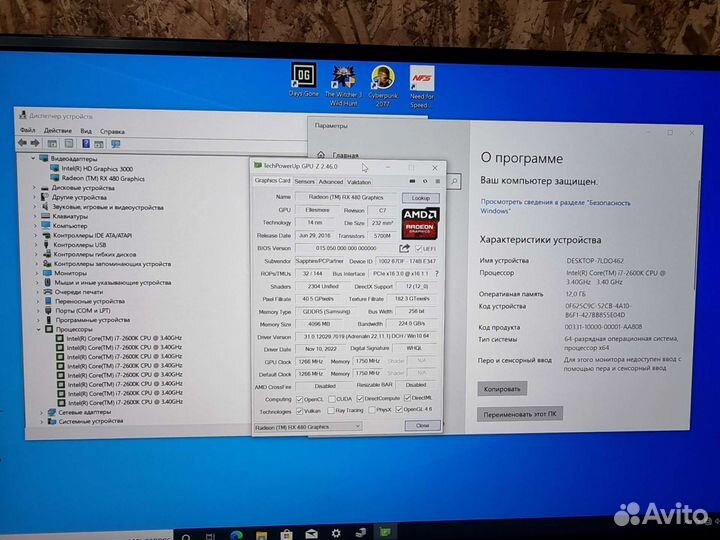This screenshot has height=540, width=720.
Task: Collapse the Видеоадаптеры tree node
Action: (x=33, y=158)
